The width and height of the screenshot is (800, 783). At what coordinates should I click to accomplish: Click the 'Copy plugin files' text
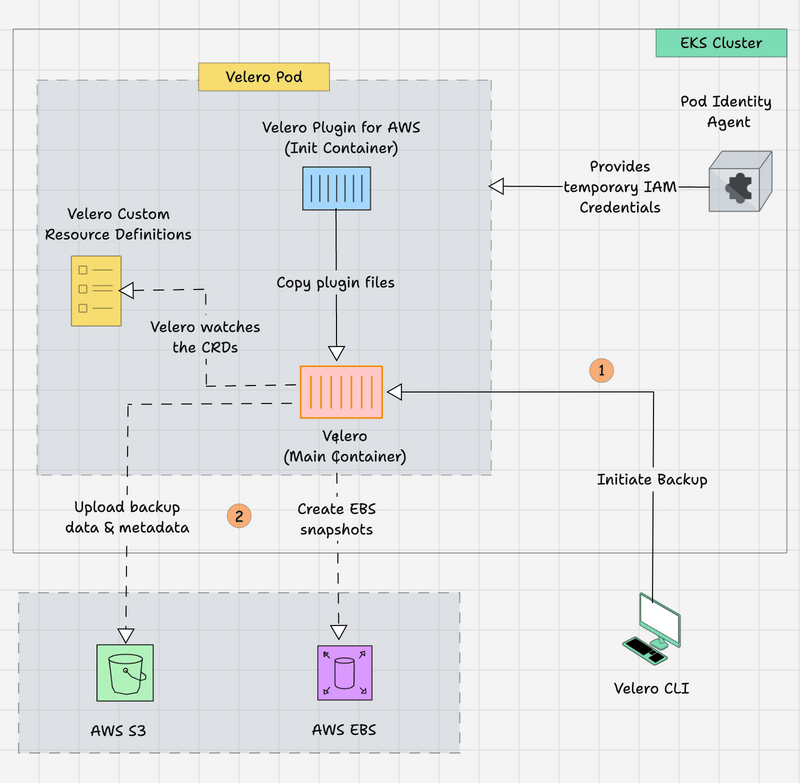[335, 283]
